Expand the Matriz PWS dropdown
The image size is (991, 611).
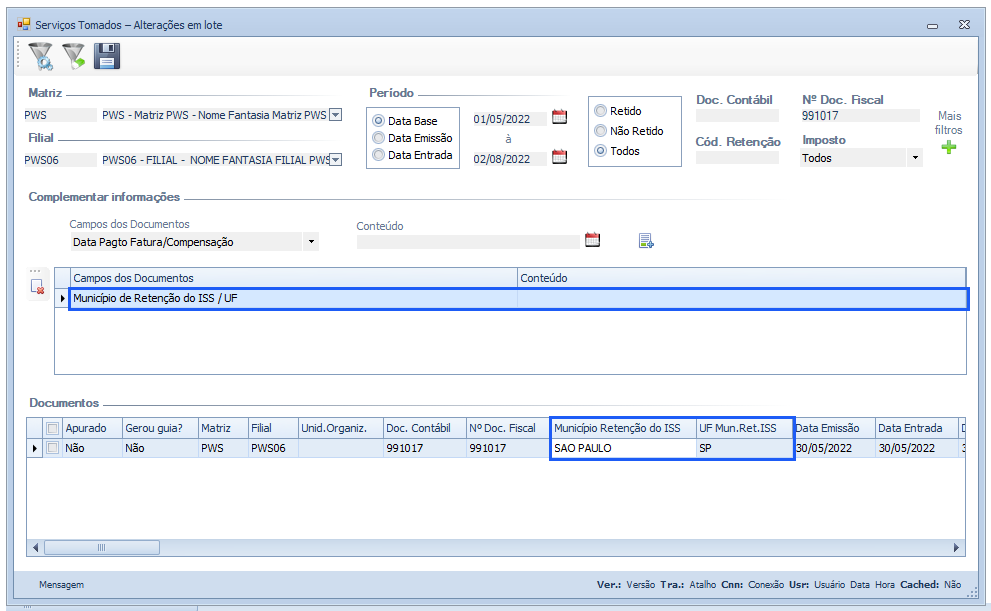click(x=335, y=115)
